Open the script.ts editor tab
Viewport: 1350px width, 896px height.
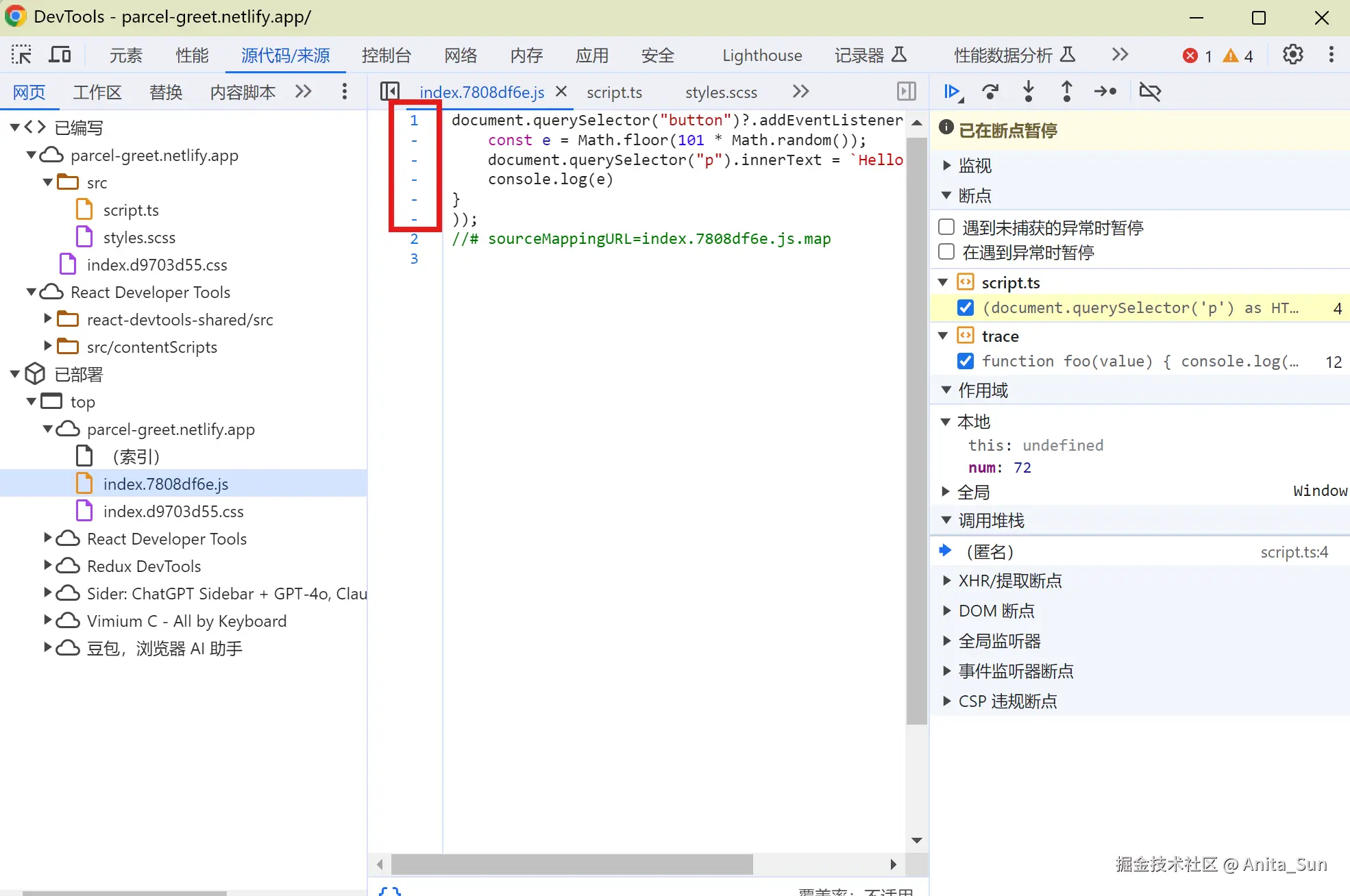[614, 92]
